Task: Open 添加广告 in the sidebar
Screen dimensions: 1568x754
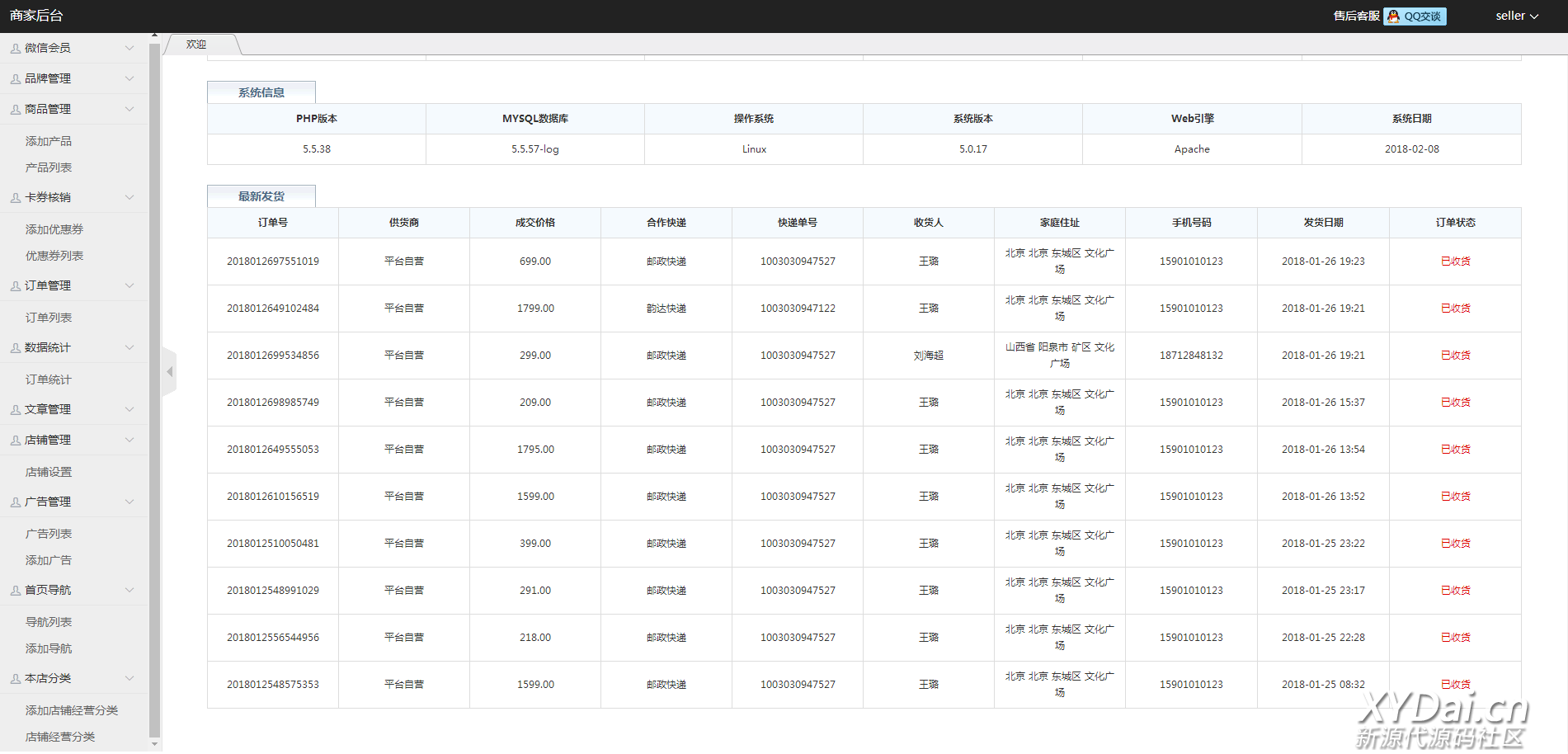Action: 49,560
